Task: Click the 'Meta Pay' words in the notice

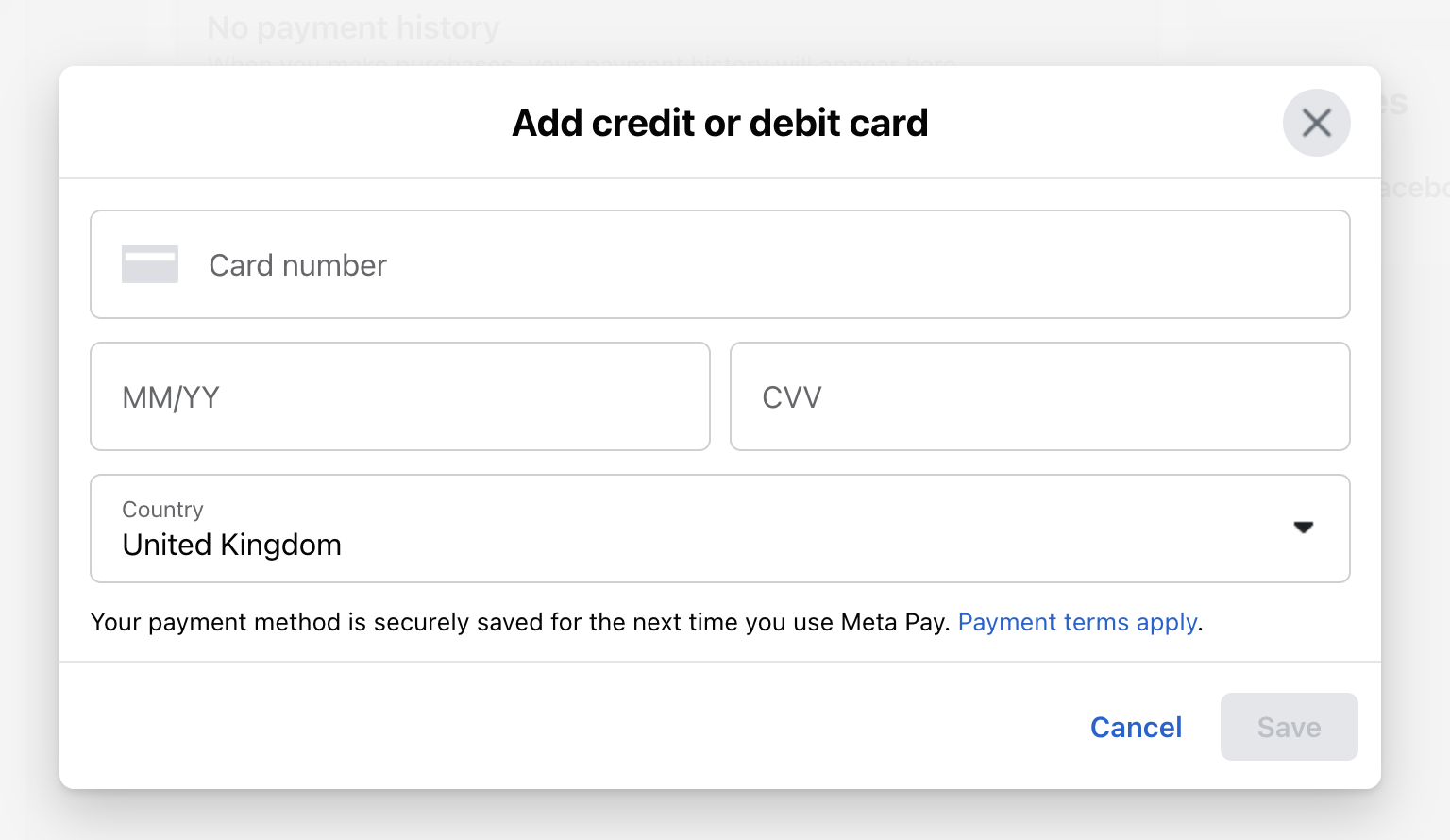Action: 893,623
